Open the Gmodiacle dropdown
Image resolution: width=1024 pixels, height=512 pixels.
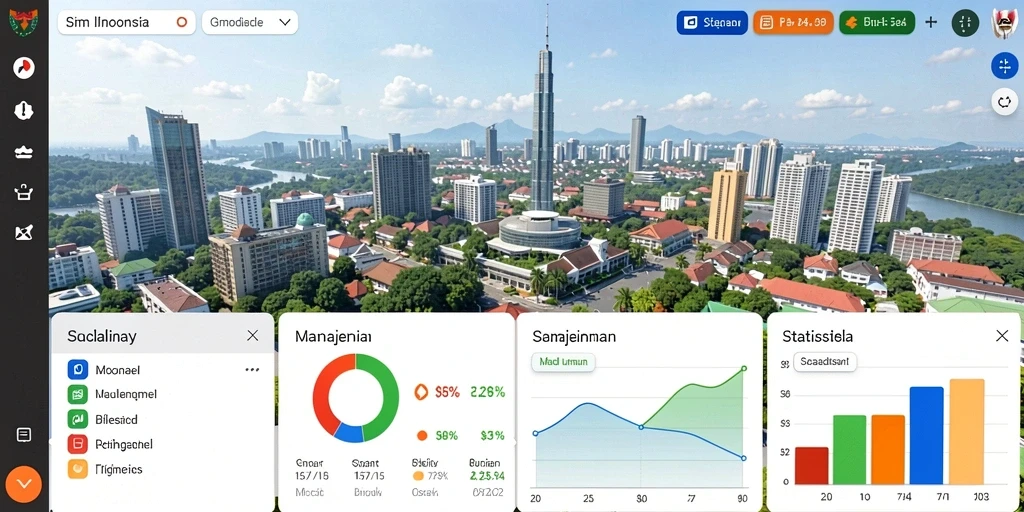250,22
